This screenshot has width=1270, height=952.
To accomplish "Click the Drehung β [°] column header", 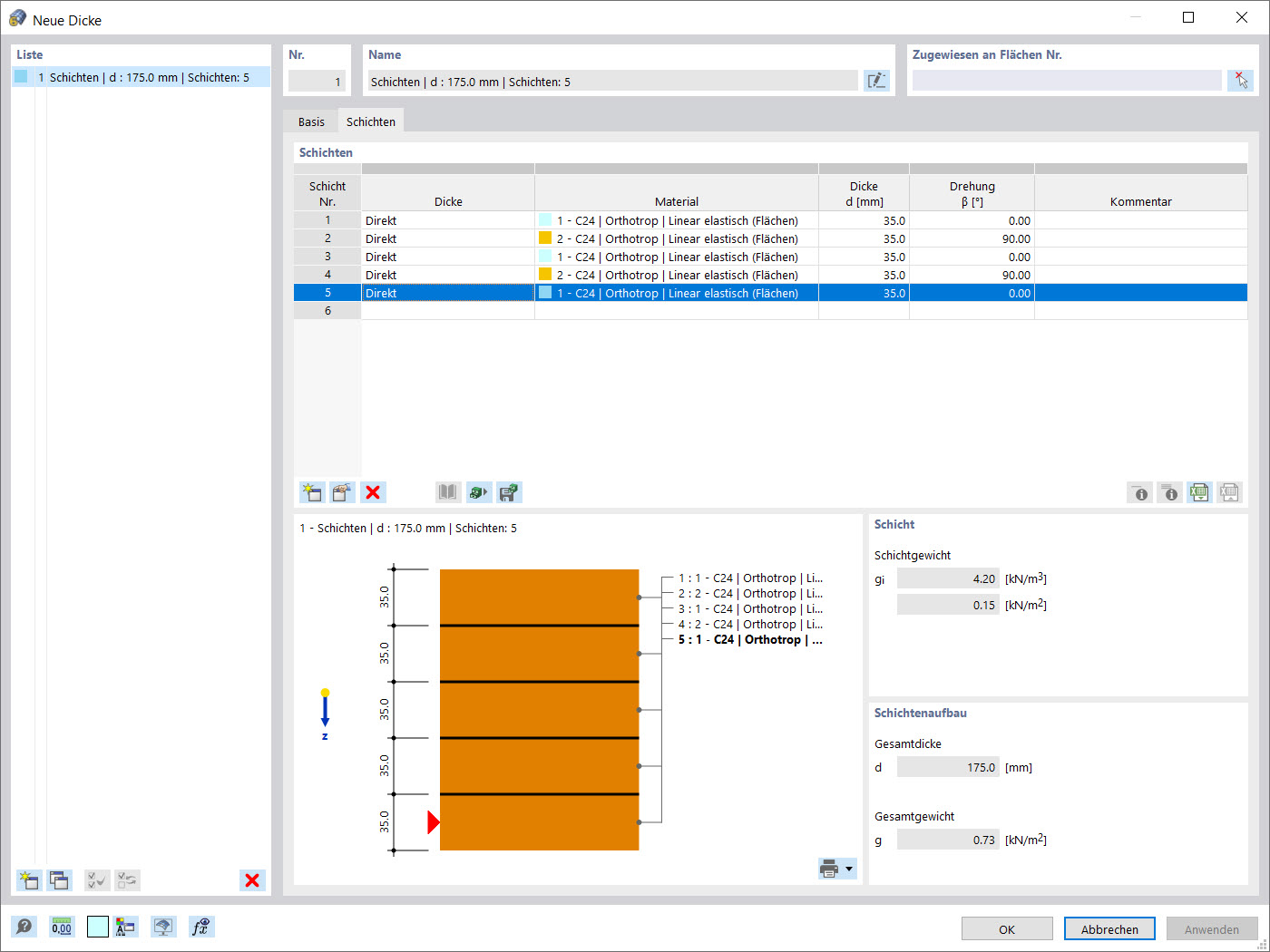I will tap(972, 193).
